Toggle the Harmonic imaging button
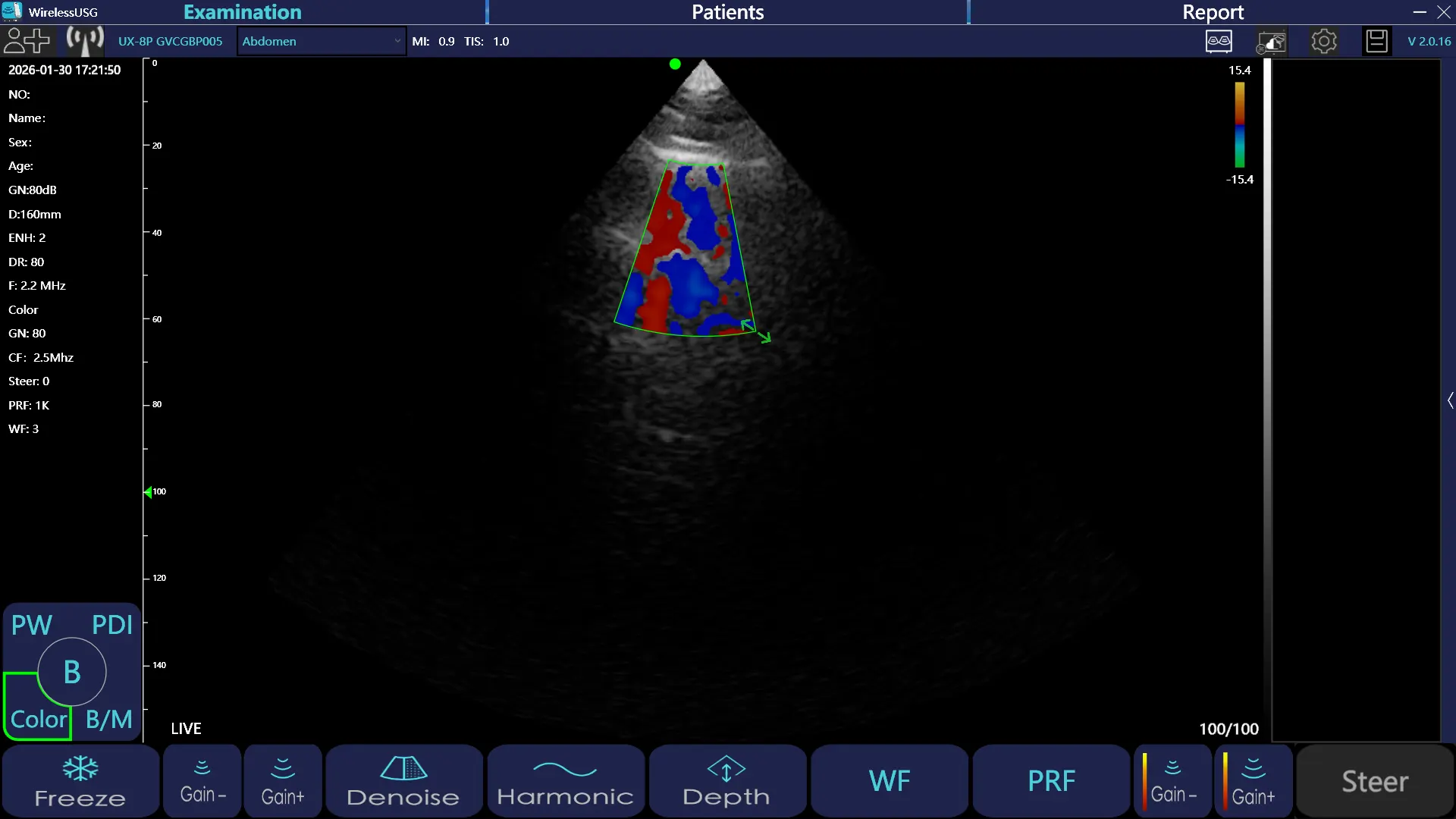This screenshot has height=819, width=1456. (565, 781)
